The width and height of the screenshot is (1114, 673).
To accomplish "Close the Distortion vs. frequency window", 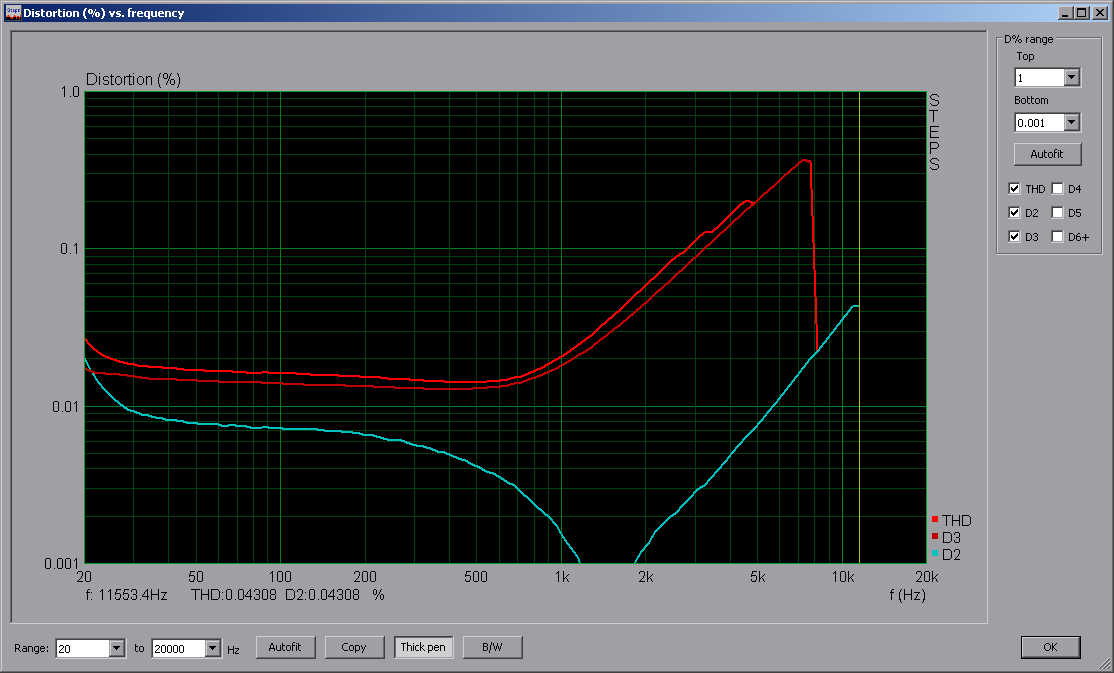I will pos(1098,13).
